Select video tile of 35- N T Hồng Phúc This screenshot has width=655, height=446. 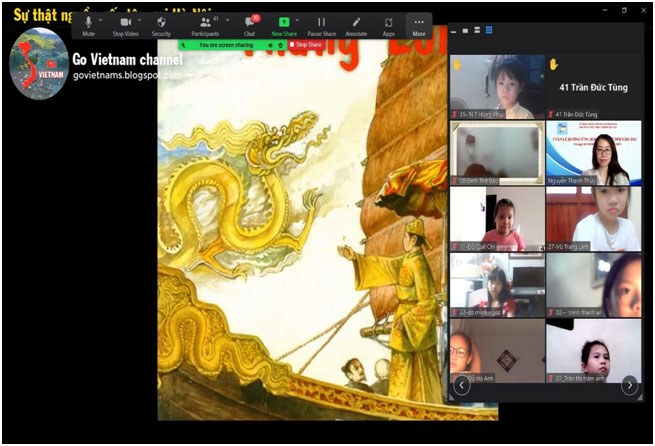point(497,87)
